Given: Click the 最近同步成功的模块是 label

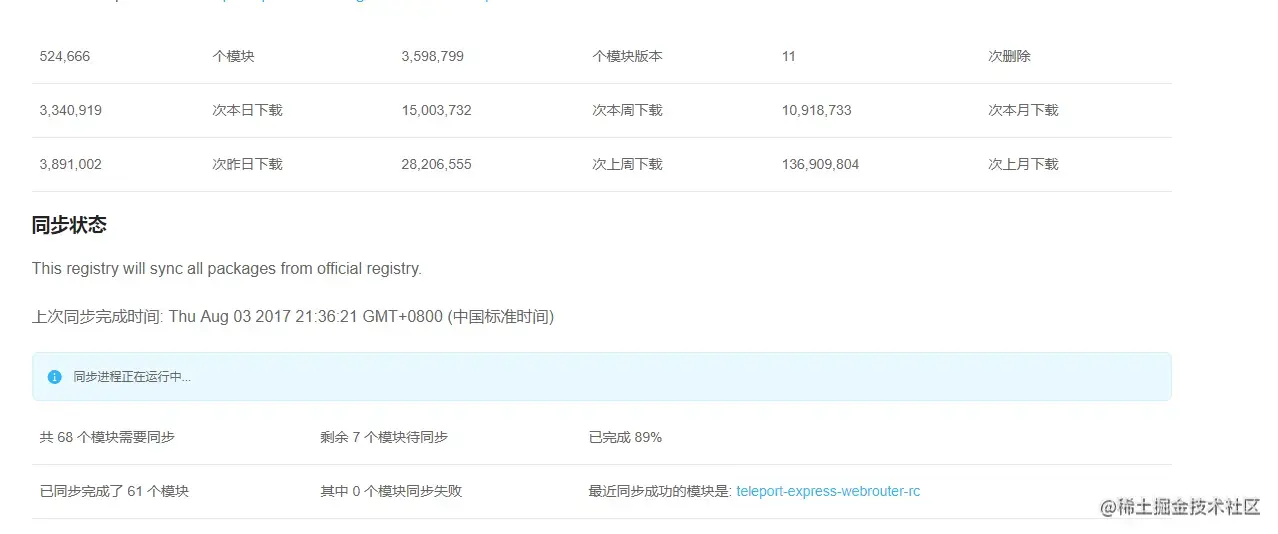Looking at the screenshot, I should pos(660,491).
